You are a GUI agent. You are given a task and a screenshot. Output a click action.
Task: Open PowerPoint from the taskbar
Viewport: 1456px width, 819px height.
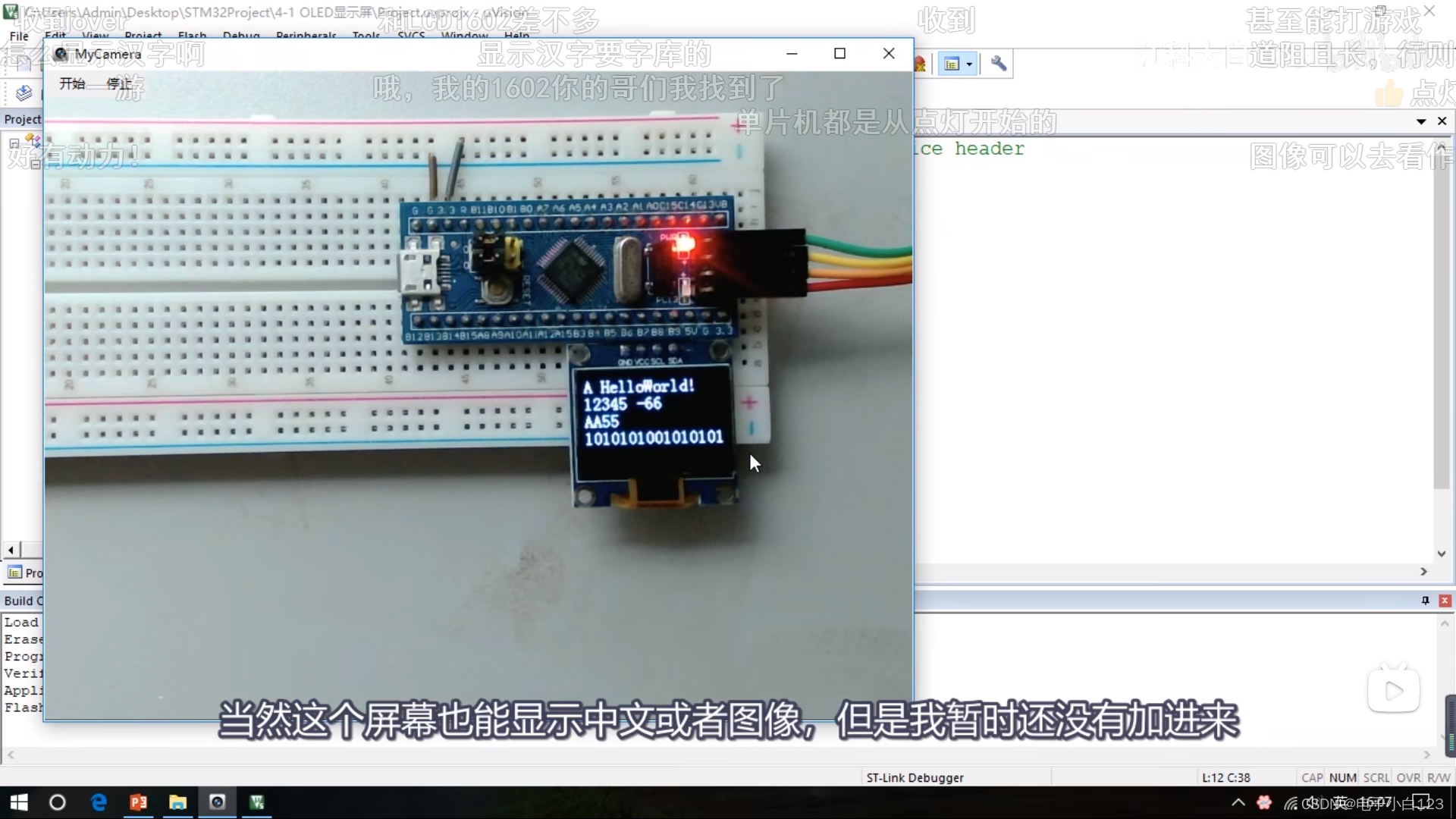(x=138, y=802)
